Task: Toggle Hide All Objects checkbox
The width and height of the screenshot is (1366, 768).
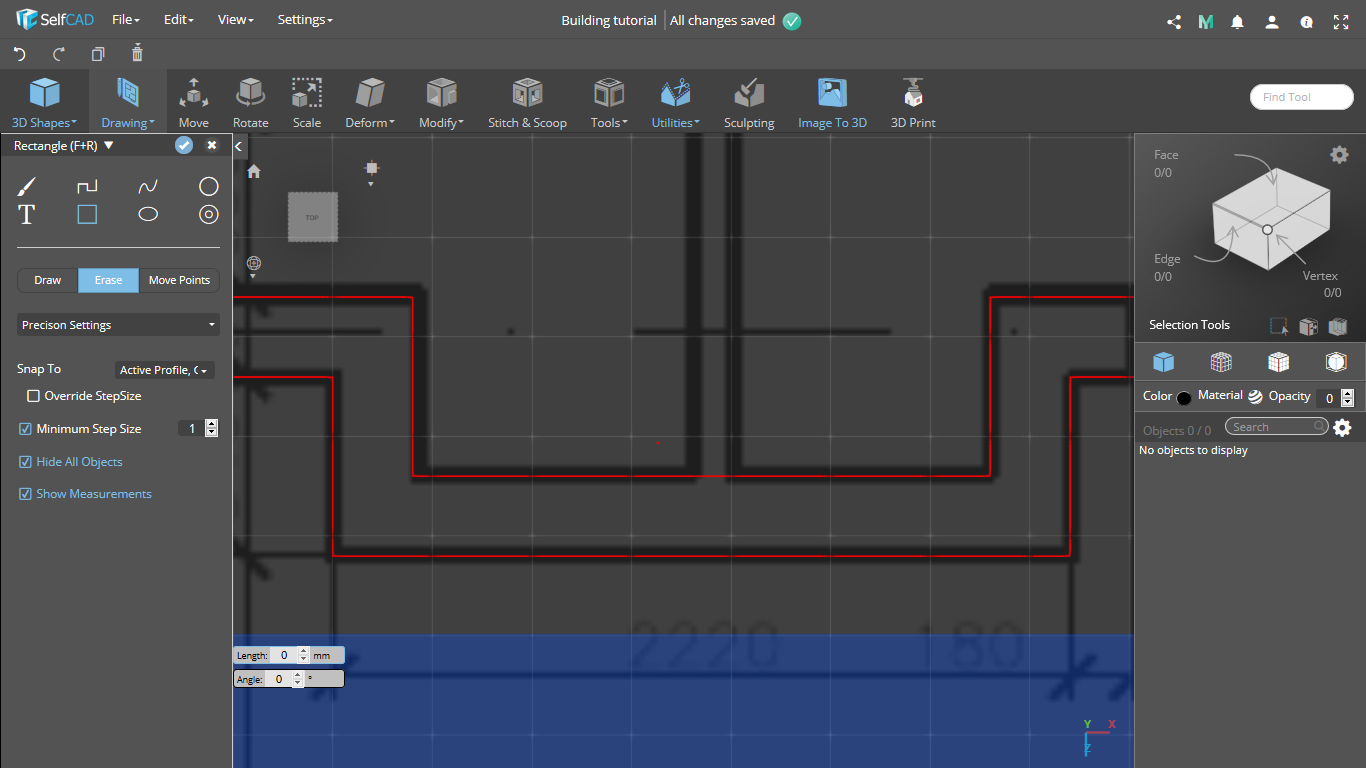Action: [26, 462]
